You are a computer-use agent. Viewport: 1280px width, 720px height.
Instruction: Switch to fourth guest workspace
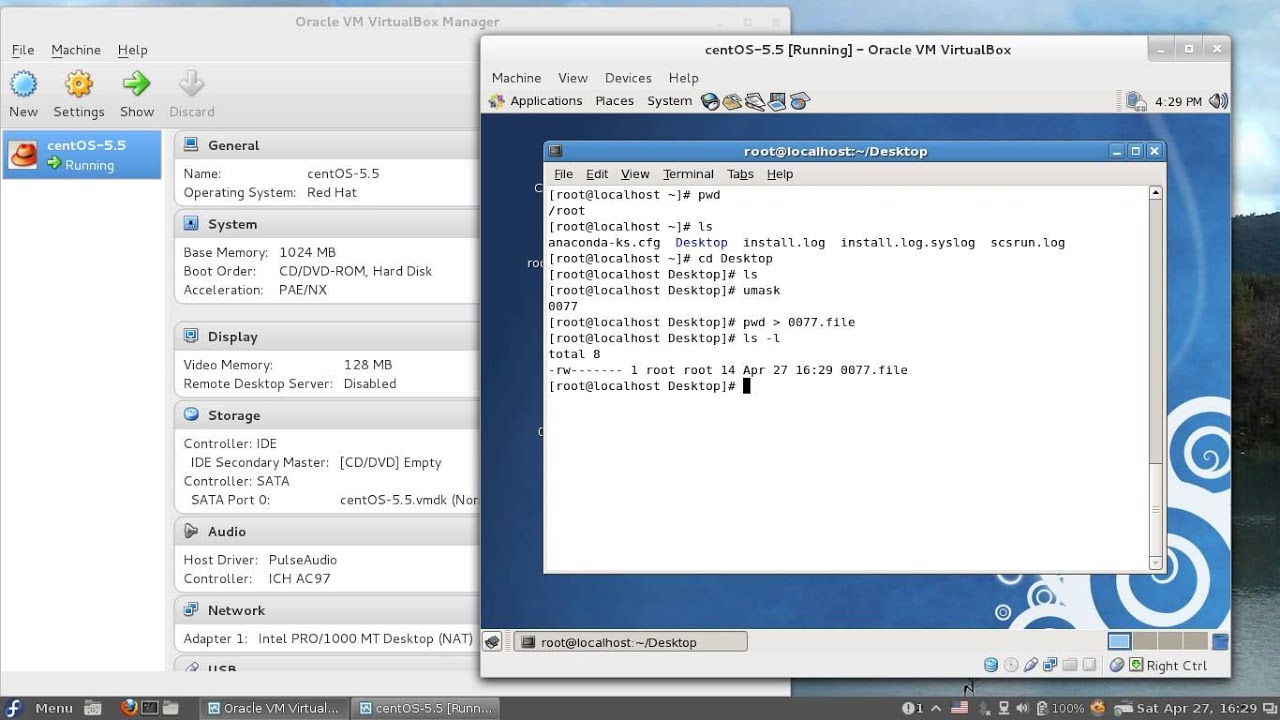[1196, 641]
